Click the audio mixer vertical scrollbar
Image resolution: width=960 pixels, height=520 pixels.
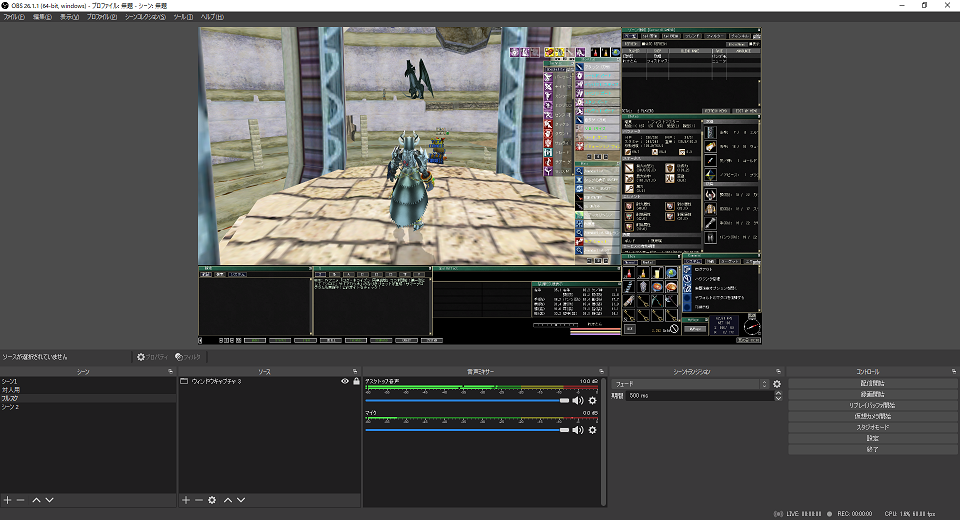(604, 441)
